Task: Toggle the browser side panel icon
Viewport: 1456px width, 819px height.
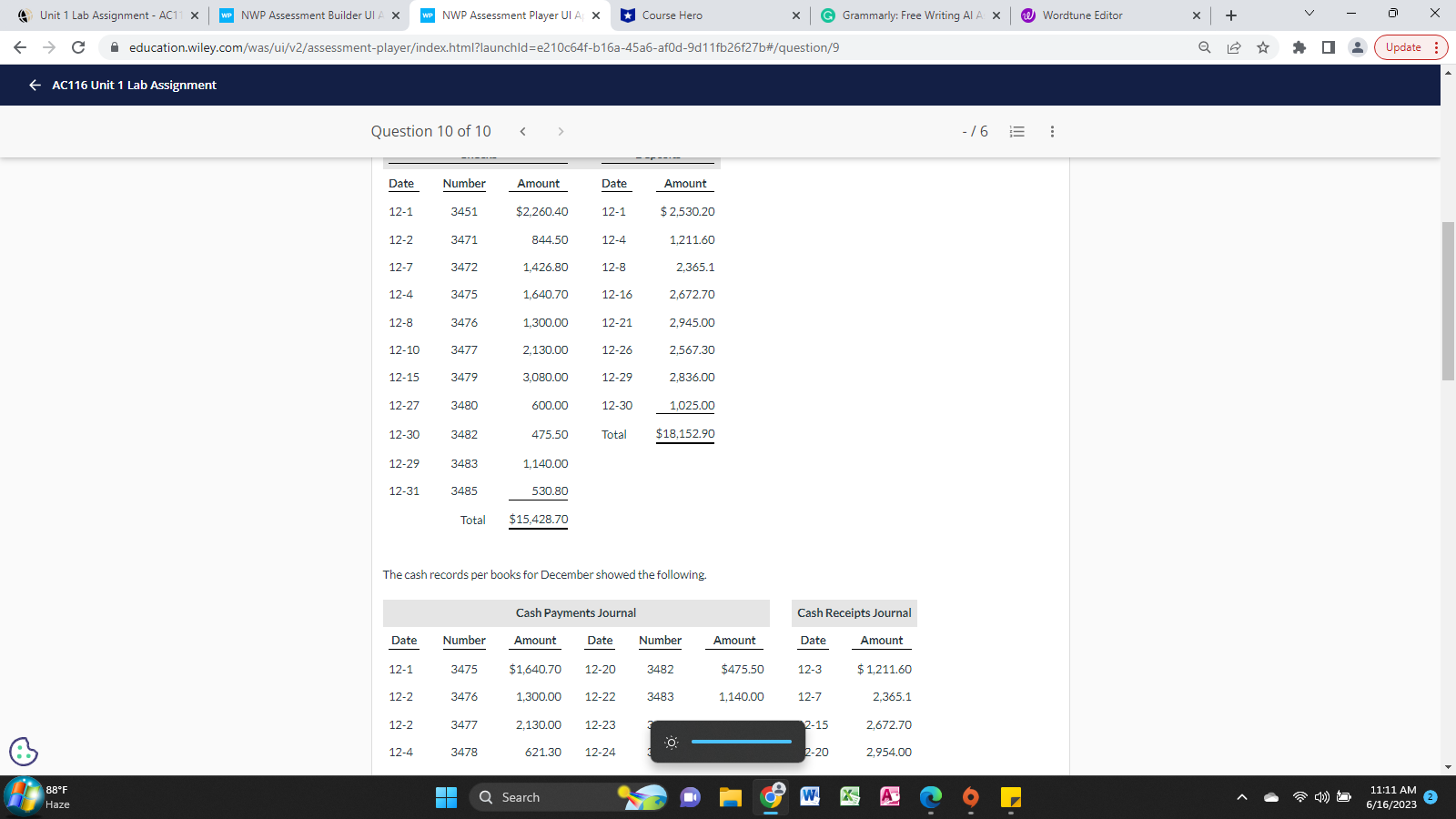Action: click(1328, 47)
